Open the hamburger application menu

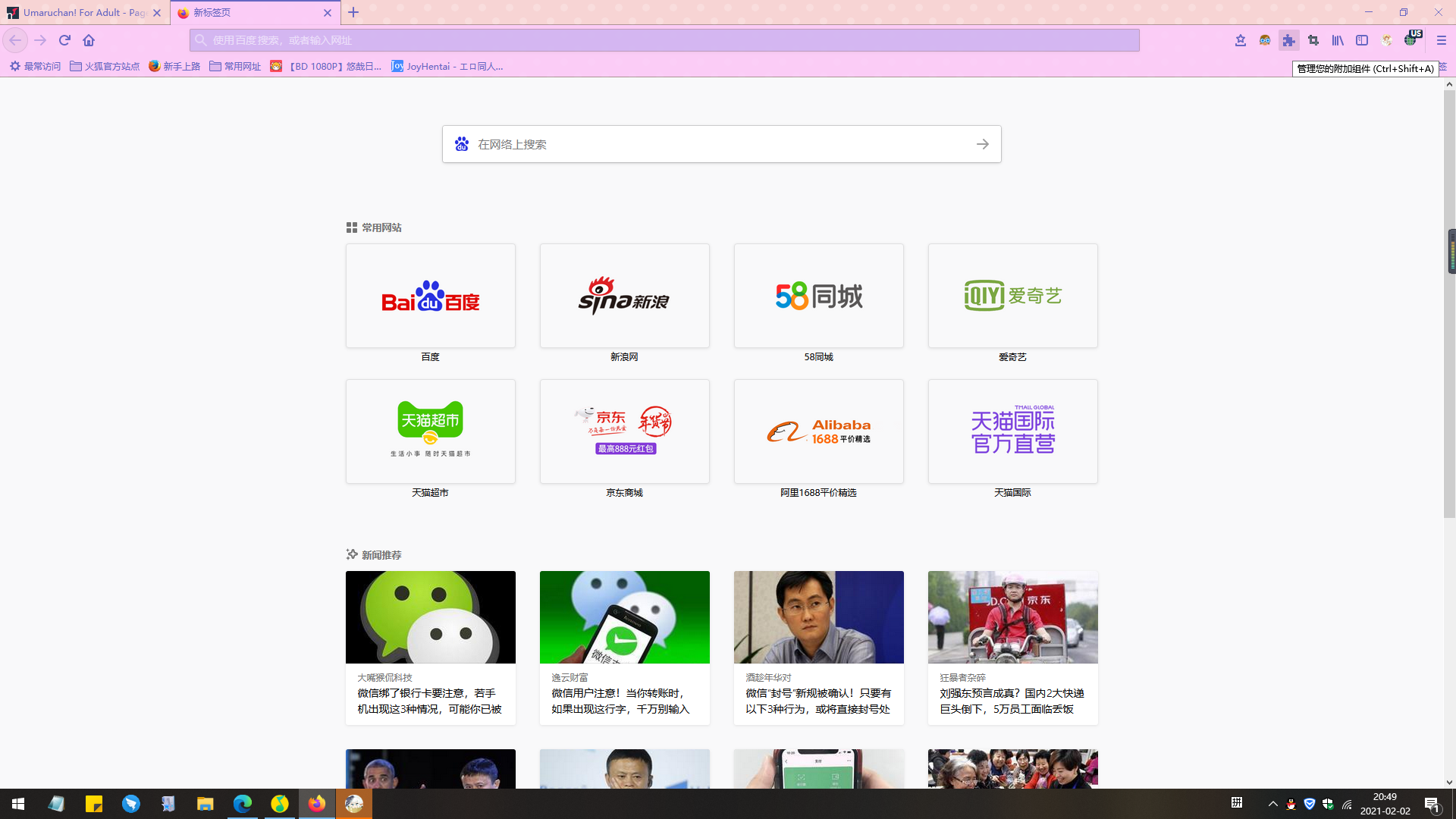tap(1442, 40)
